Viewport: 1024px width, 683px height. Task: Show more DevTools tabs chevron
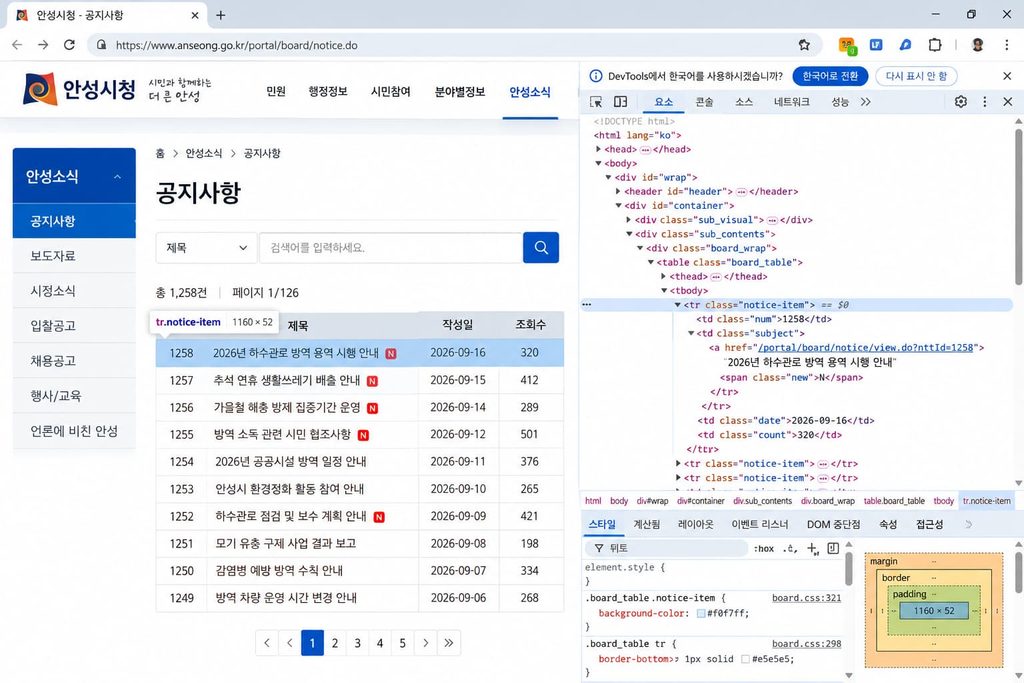point(866,102)
